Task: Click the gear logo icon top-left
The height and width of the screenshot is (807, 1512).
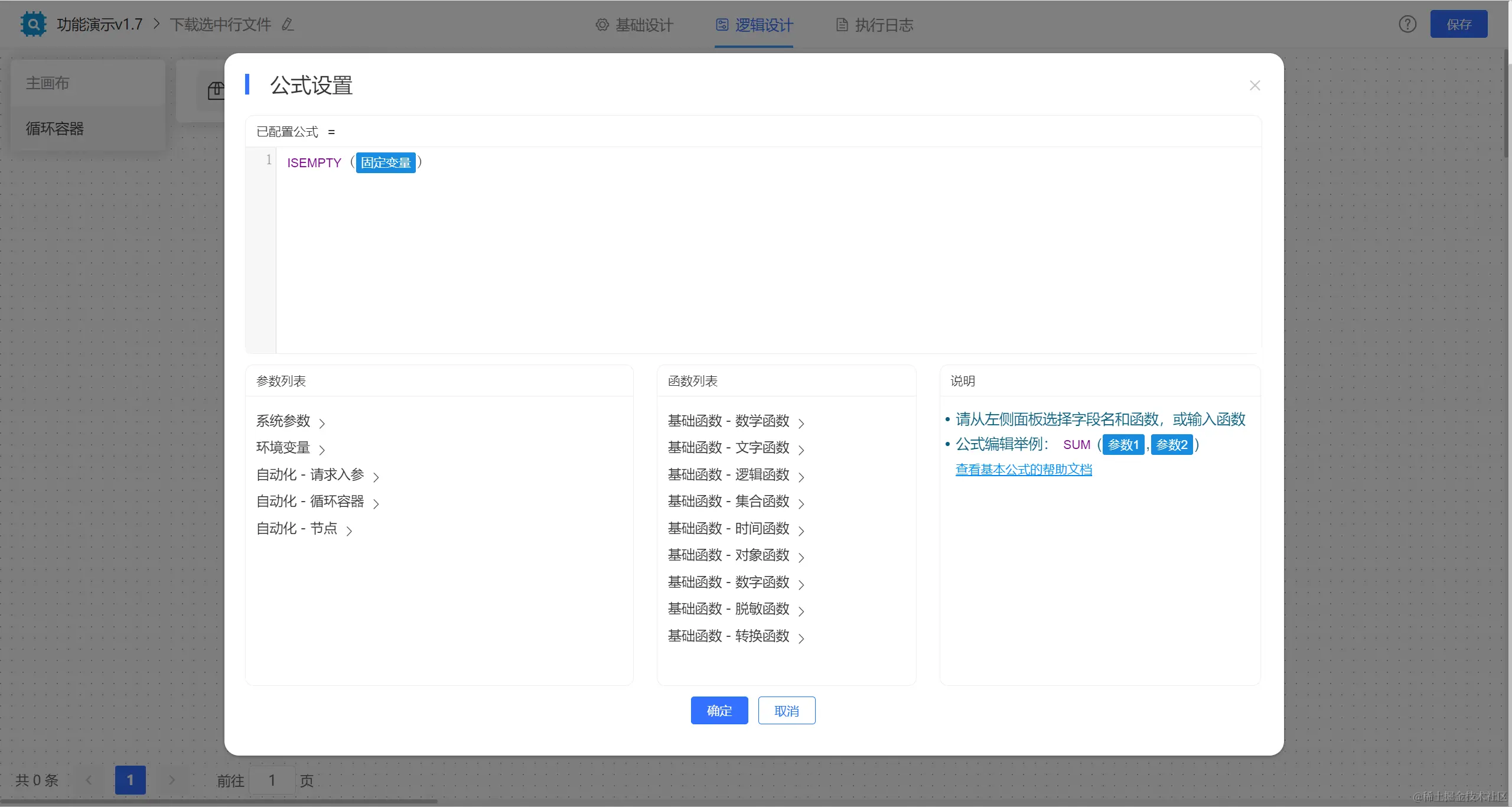Action: pos(33,24)
